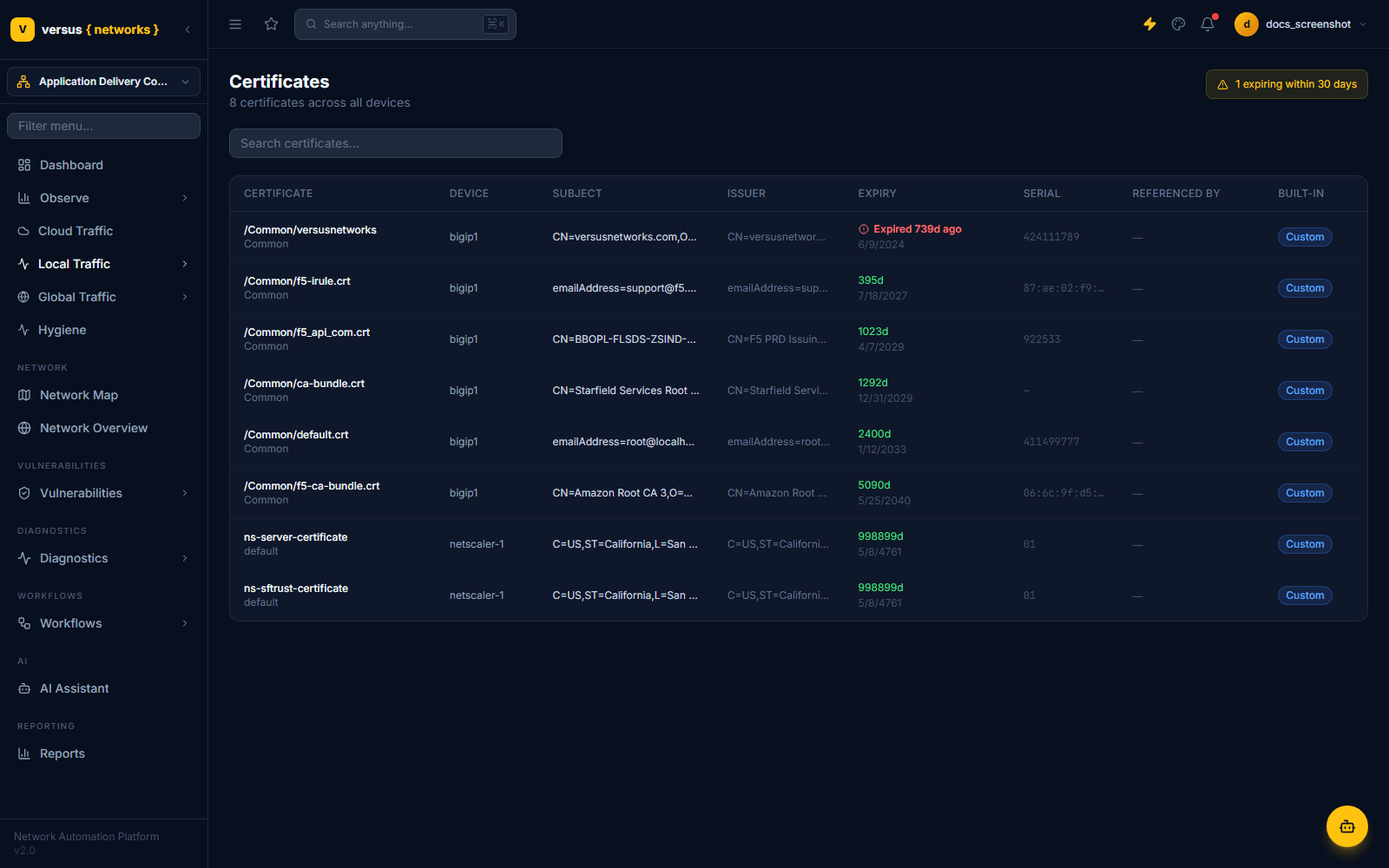Select the /Common/default.crt certificate row name
The width and height of the screenshot is (1389, 868).
tap(296, 435)
